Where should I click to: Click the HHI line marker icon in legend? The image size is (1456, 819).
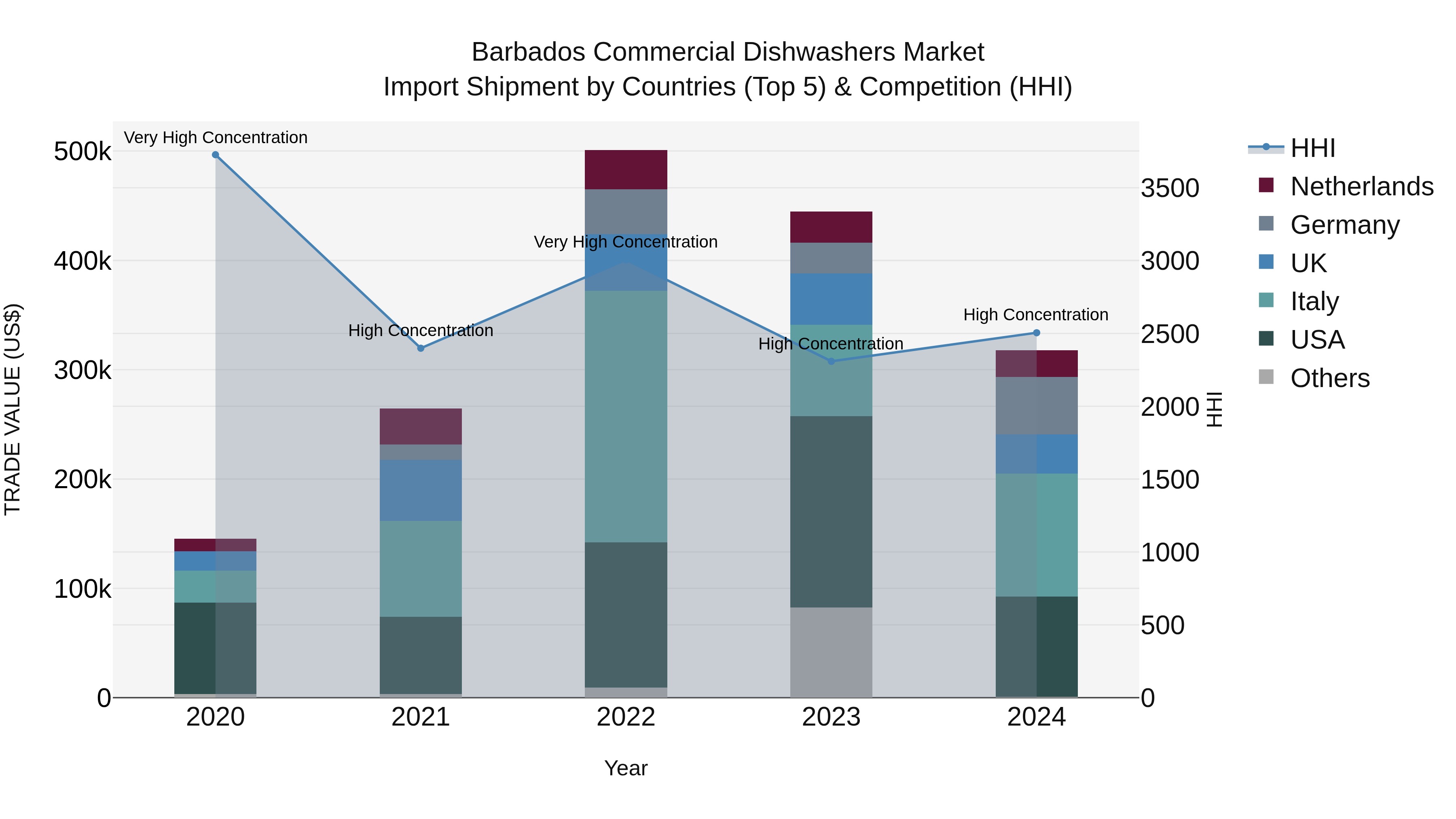point(1266,148)
